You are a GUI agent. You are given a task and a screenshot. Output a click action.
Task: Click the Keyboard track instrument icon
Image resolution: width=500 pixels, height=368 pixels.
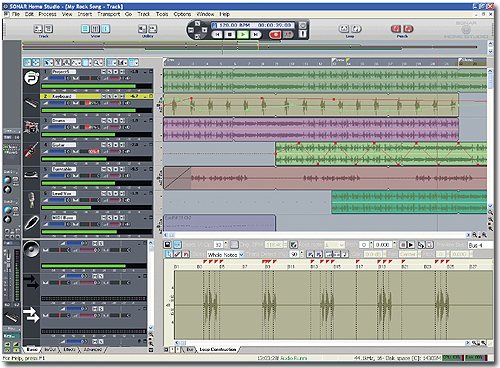[32, 103]
